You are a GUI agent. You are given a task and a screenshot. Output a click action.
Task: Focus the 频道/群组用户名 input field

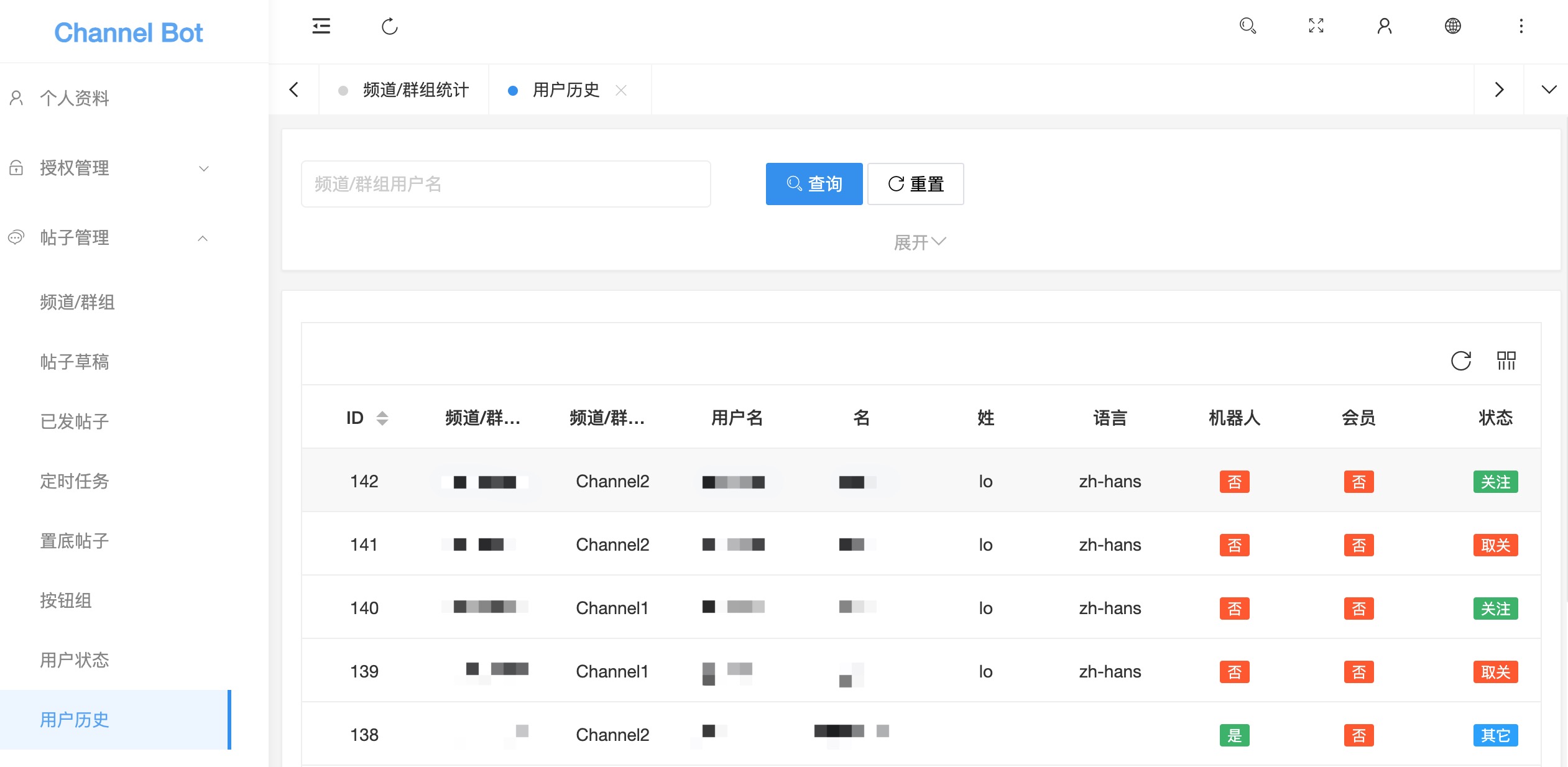click(505, 184)
